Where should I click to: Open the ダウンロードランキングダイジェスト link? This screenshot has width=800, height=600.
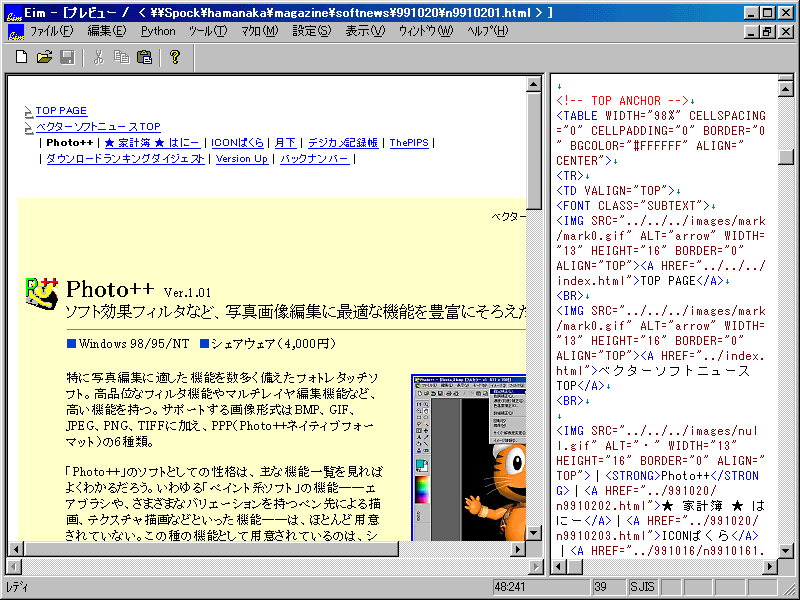[x=126, y=159]
